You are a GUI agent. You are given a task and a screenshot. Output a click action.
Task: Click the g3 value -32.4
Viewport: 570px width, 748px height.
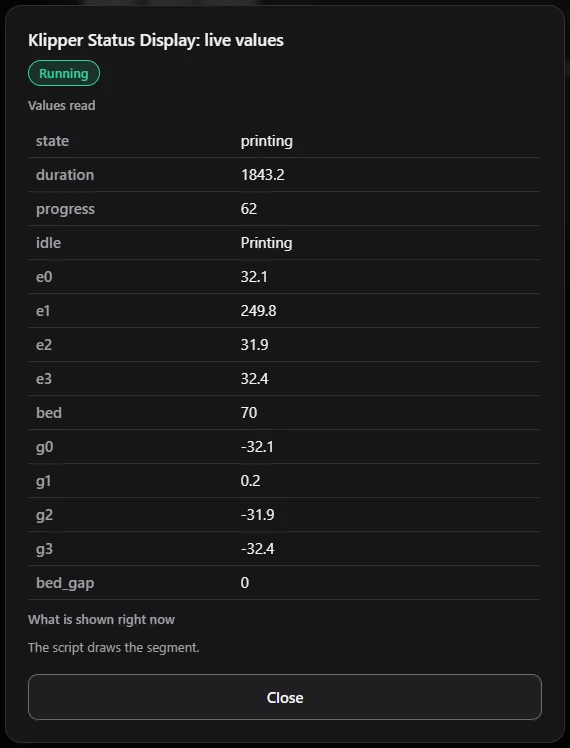click(258, 549)
